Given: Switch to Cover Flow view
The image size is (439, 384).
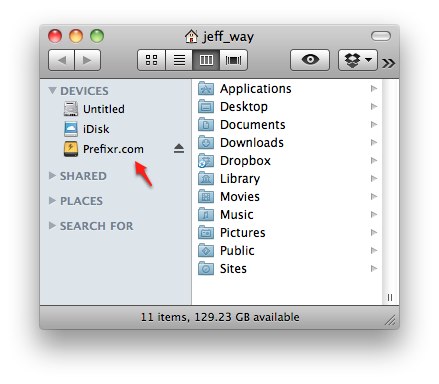Looking at the screenshot, I should [x=233, y=60].
